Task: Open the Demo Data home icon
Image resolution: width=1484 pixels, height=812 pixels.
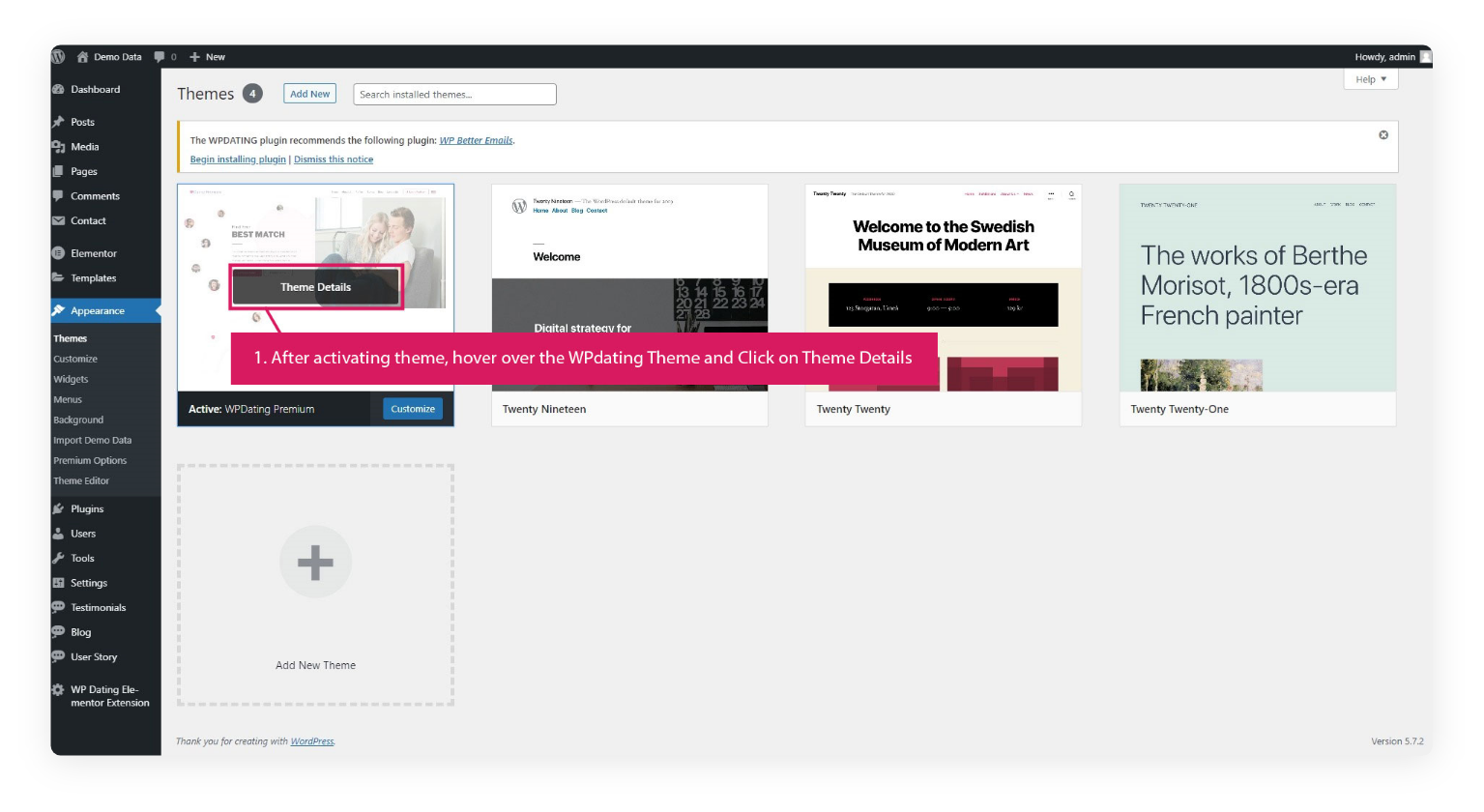Action: 82,57
